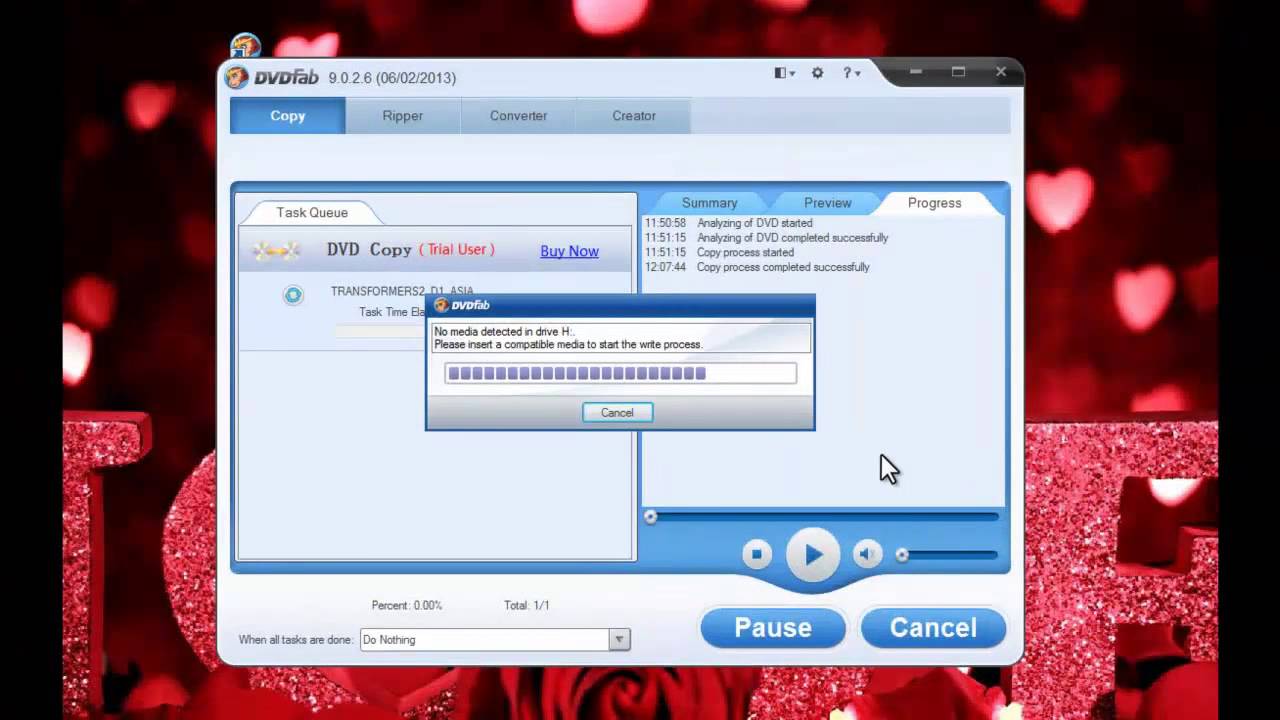The height and width of the screenshot is (720, 1280).
Task: Click the large Cancel button at bottom right
Action: [933, 627]
